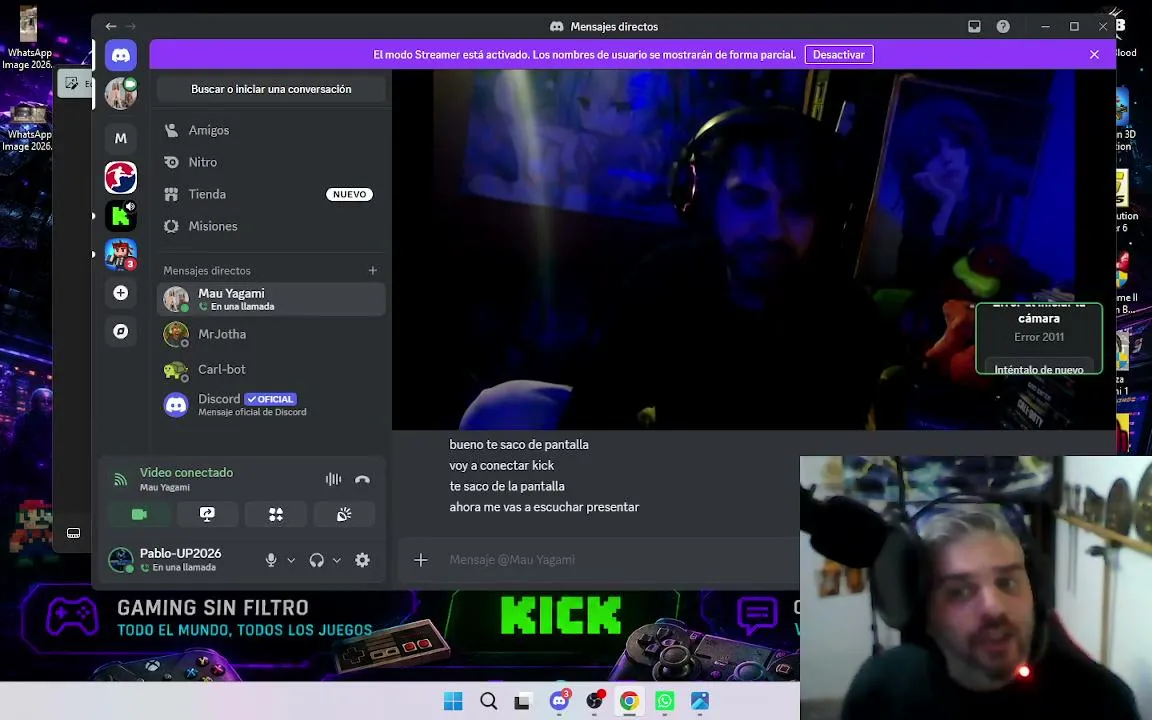This screenshot has height=720, width=1152.
Task: Open the official Discord messages conversation
Action: [271, 404]
